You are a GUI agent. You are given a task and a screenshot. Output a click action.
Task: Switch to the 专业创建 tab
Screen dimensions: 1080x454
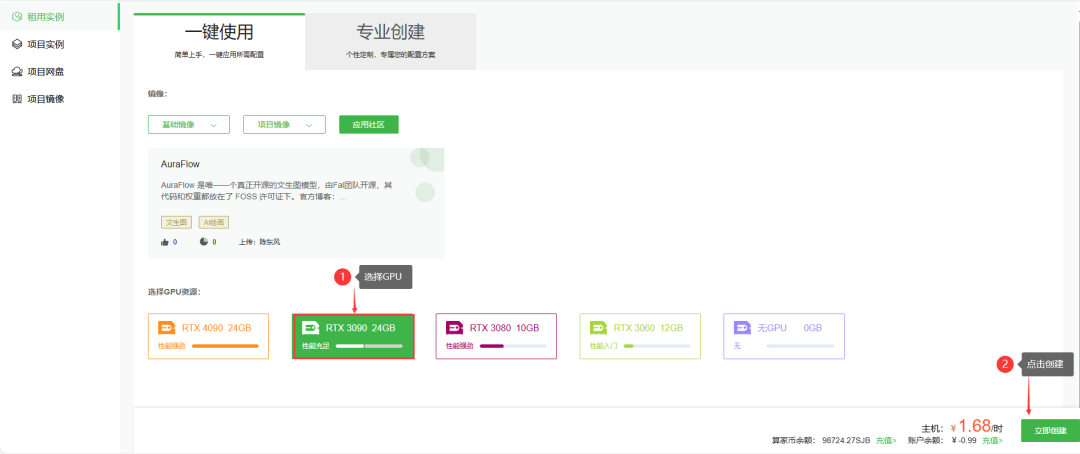[391, 41]
